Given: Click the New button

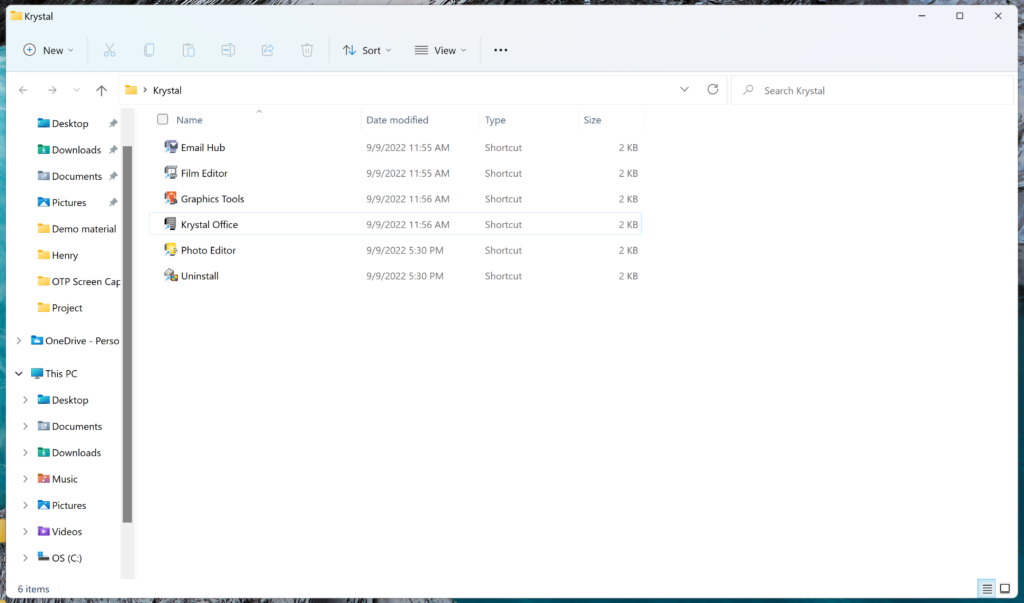Looking at the screenshot, I should (x=48, y=50).
